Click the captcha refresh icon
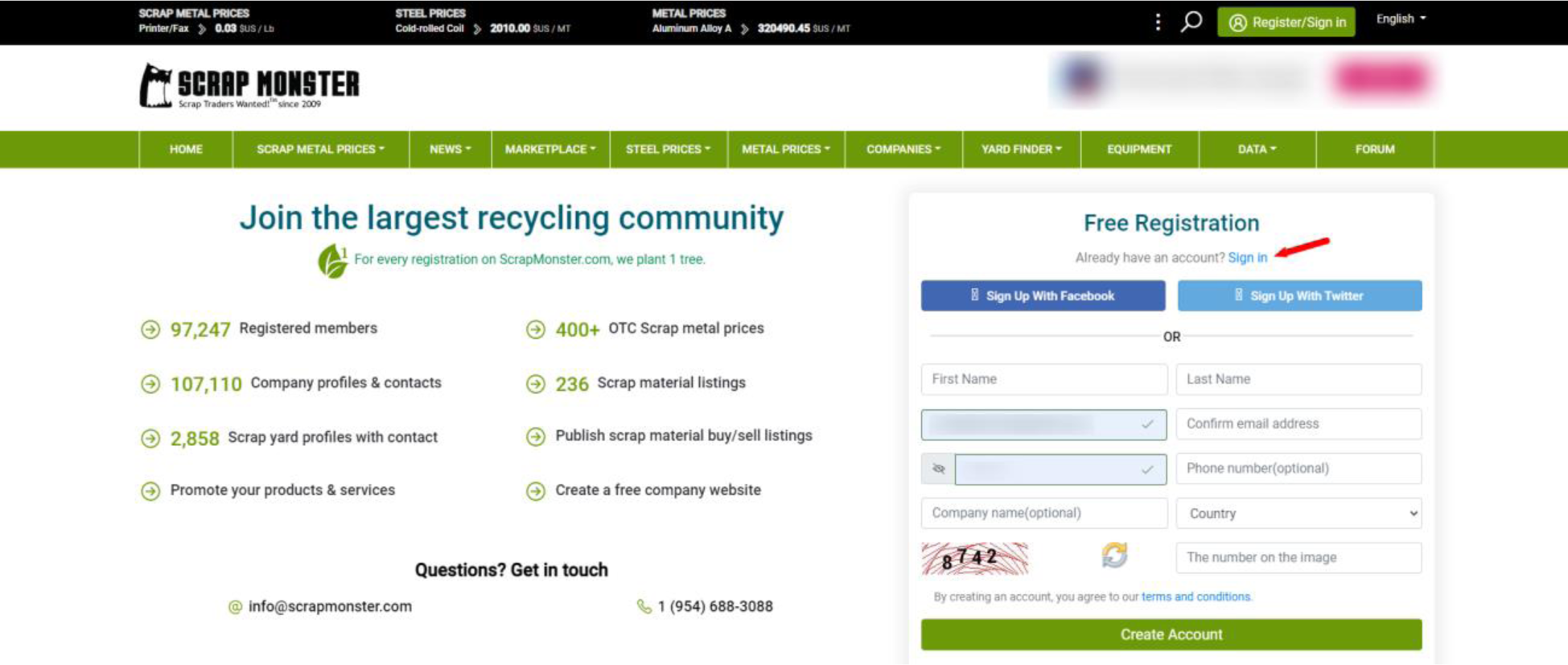Viewport: 1568px width, 665px height. tap(1114, 555)
